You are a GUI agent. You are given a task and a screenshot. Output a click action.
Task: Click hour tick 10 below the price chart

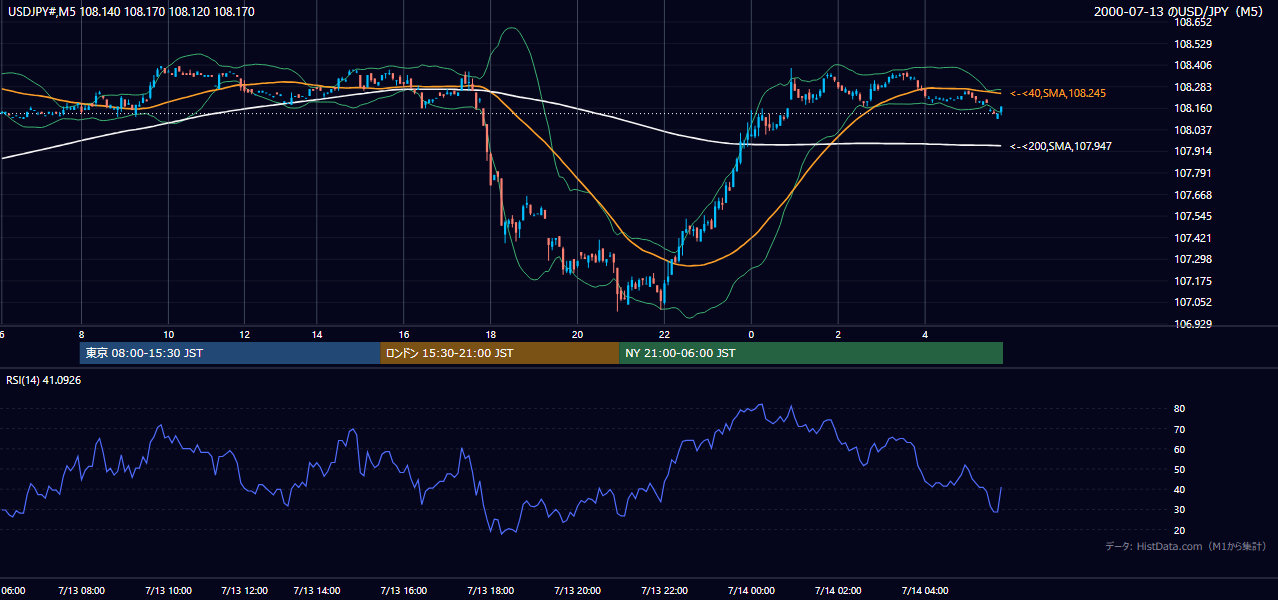(168, 334)
